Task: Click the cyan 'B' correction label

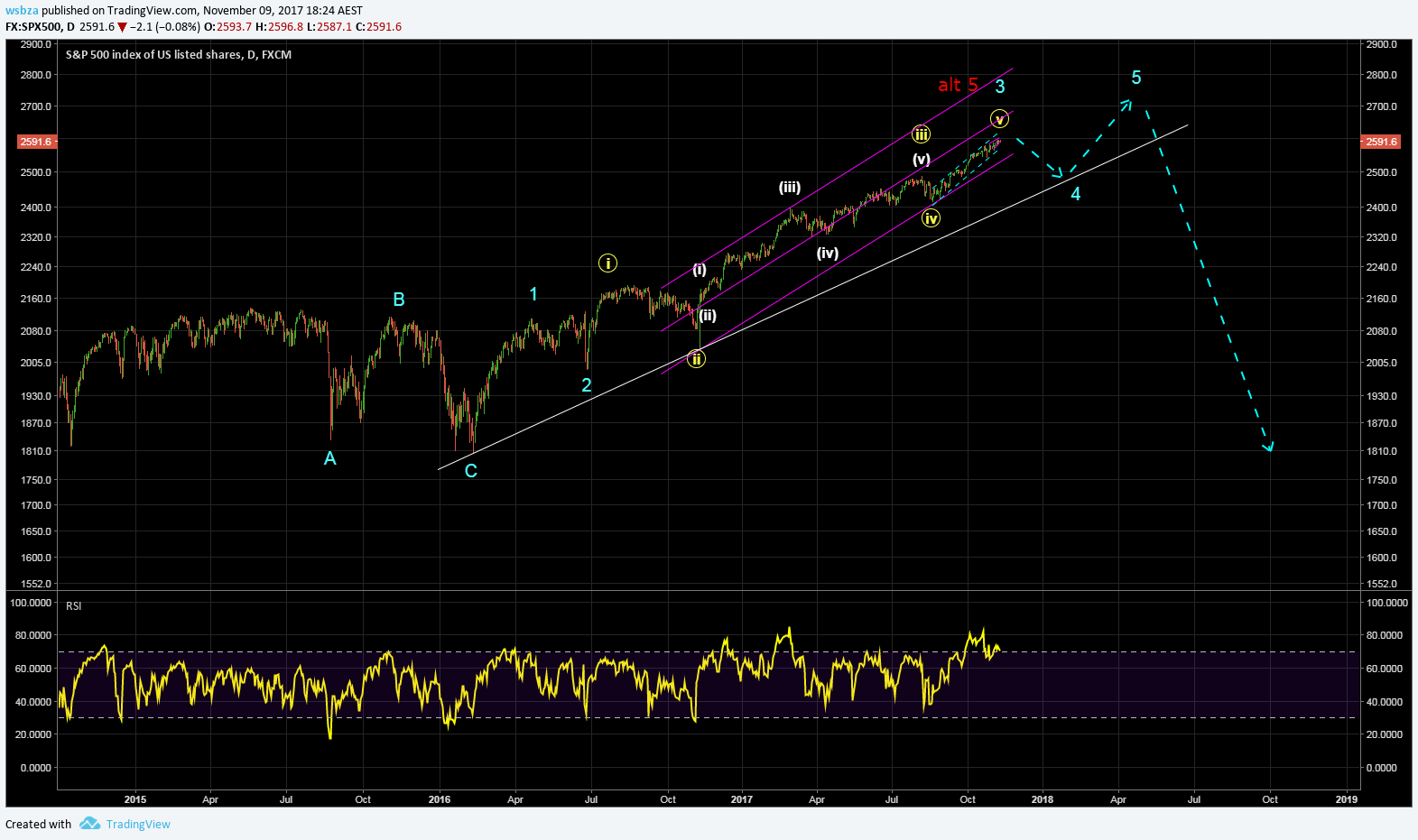Action: pyautogui.click(x=399, y=300)
